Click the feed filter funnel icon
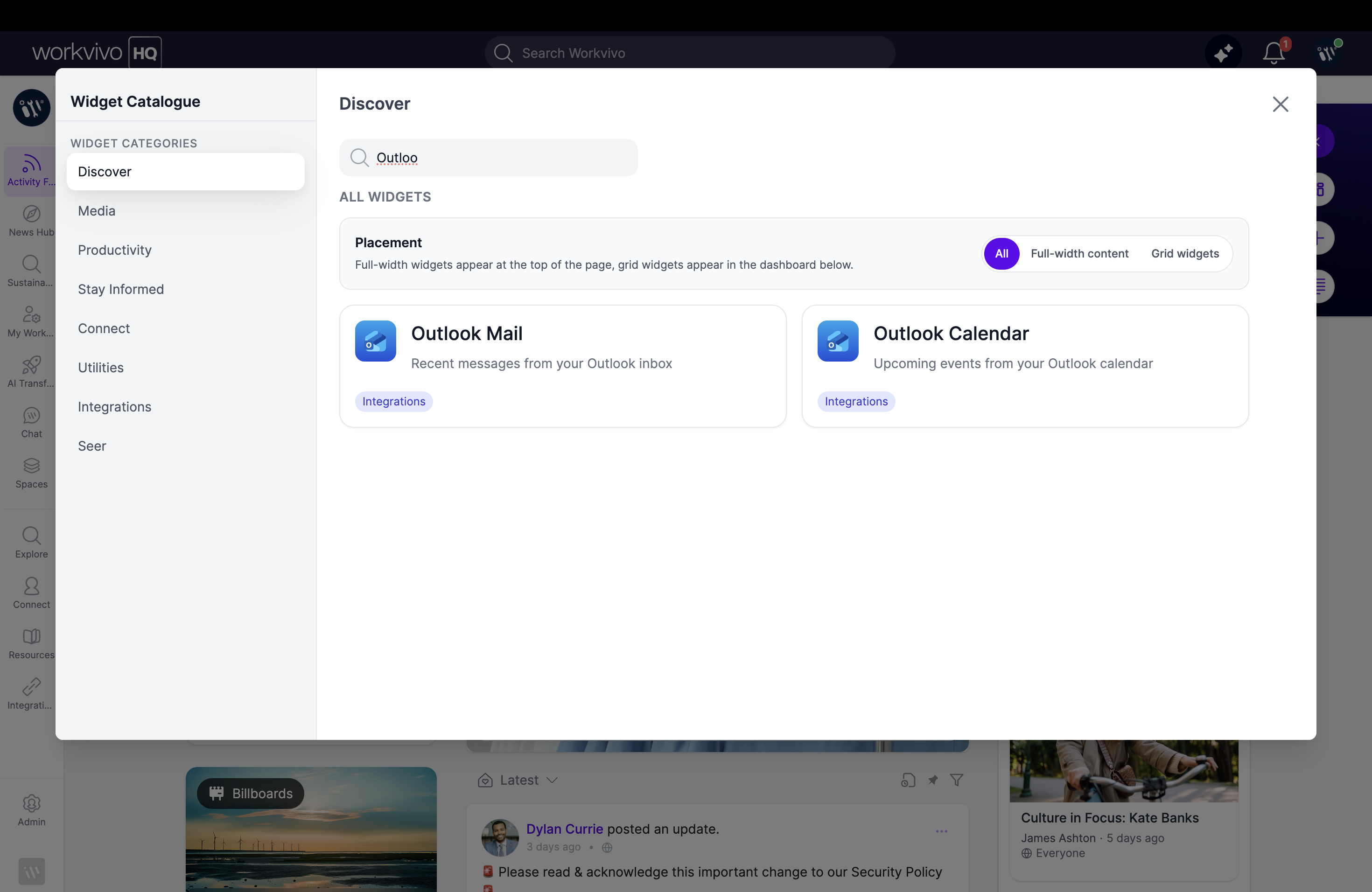This screenshot has width=1372, height=892. [x=956, y=780]
